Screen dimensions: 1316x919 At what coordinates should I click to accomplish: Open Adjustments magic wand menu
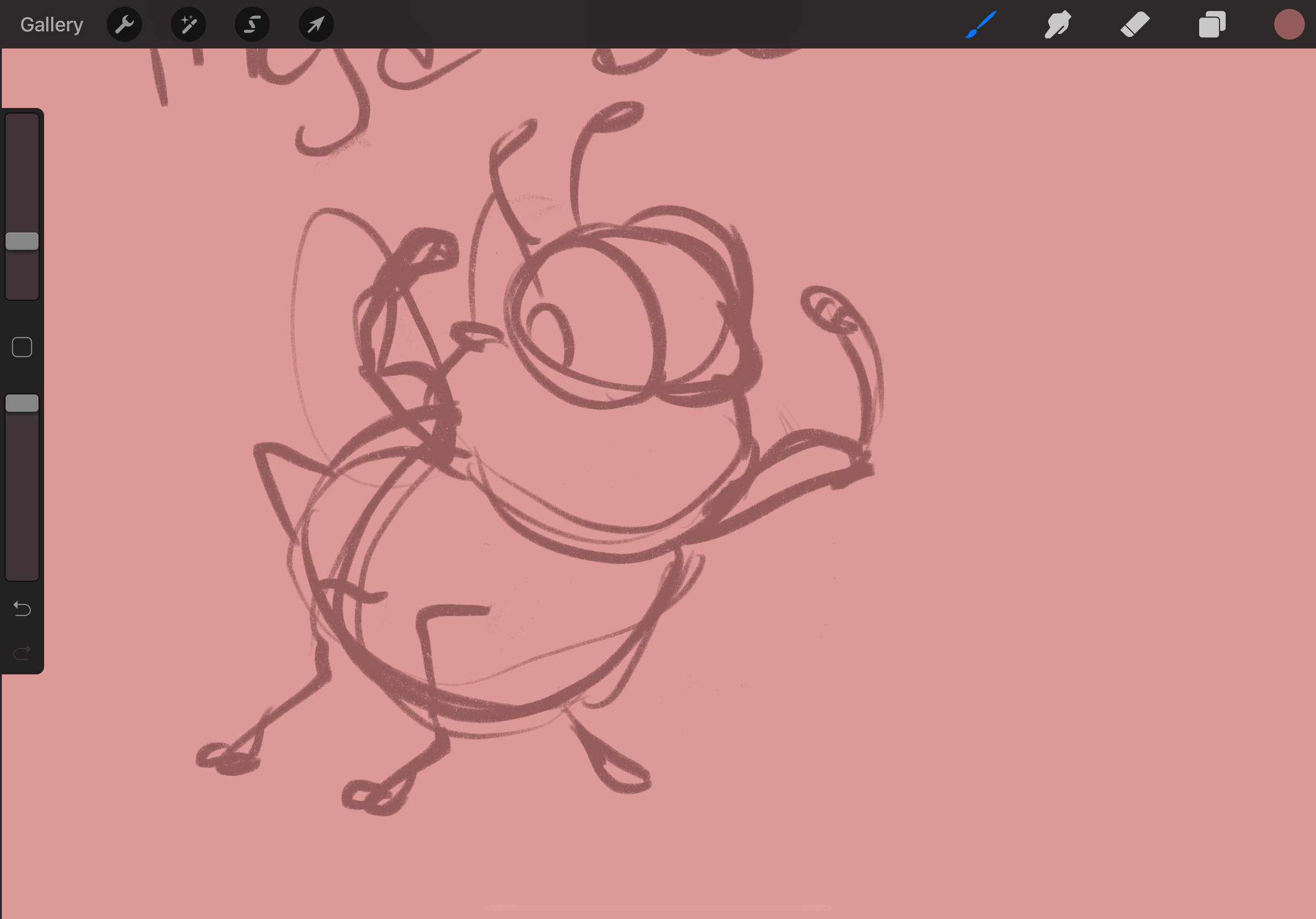click(x=188, y=25)
